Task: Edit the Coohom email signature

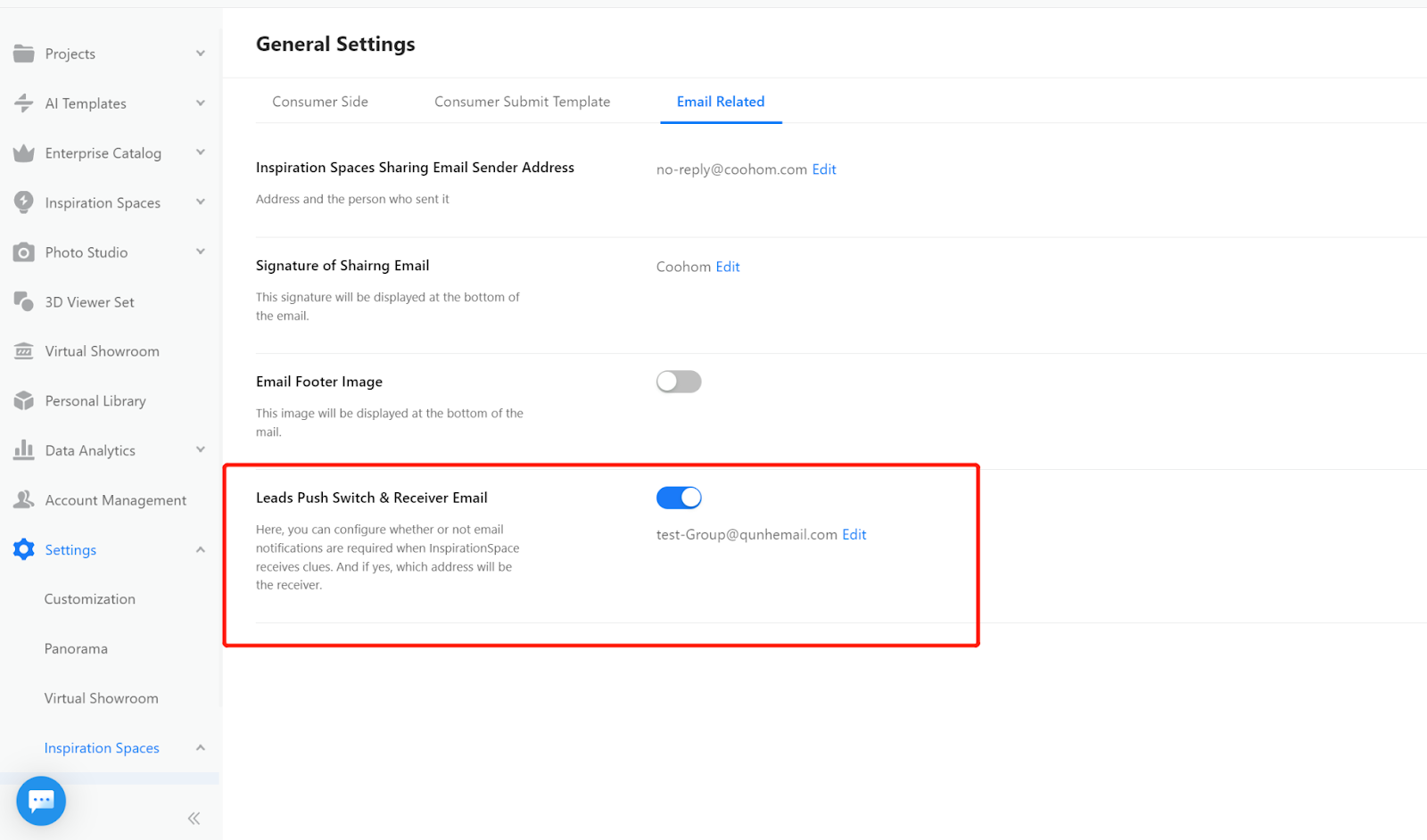Action: [728, 267]
